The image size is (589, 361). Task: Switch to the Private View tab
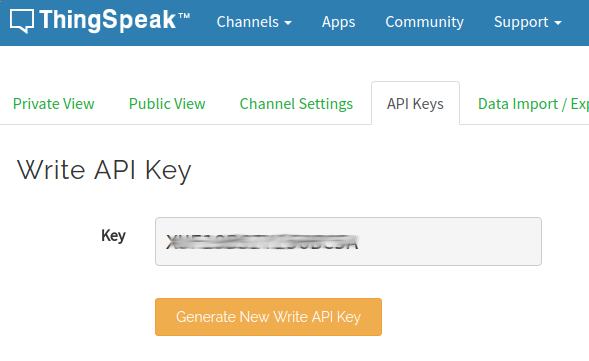tap(53, 104)
